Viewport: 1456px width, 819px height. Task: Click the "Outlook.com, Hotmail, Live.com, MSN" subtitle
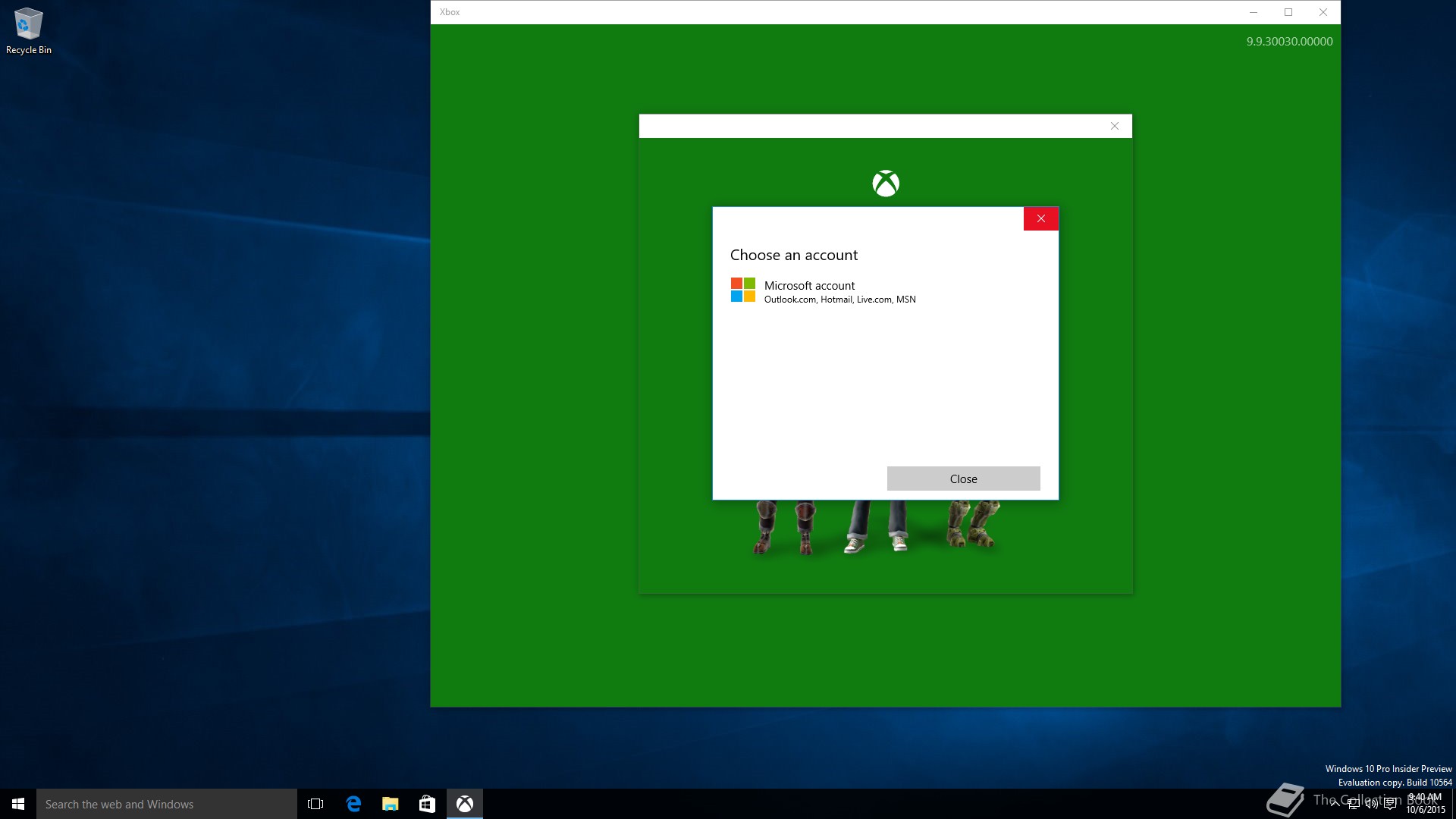[x=839, y=300]
